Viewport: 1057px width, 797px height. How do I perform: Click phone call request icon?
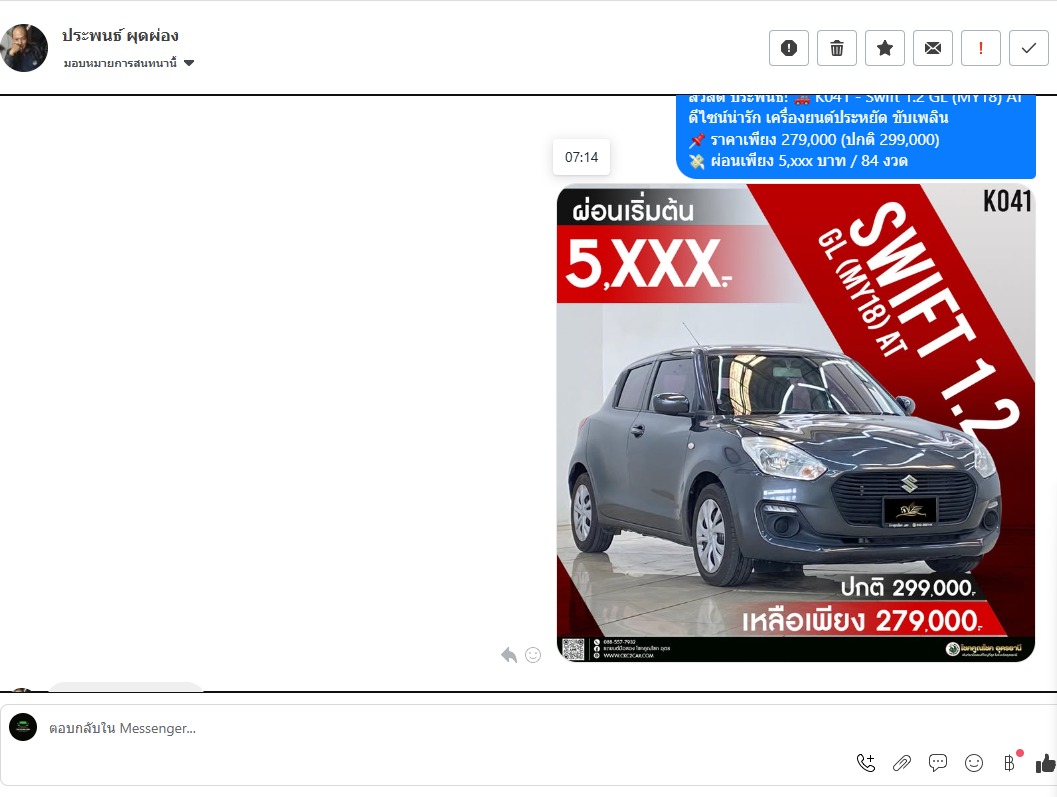tap(866, 763)
